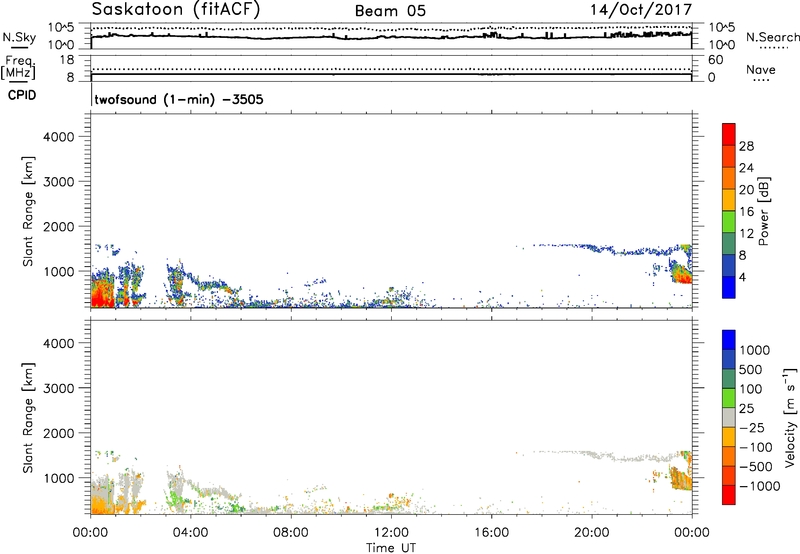Viewport: 800px width, 554px height.
Task: Click the 'Saskatoon (fitACF)' plot title
Action: [176, 9]
